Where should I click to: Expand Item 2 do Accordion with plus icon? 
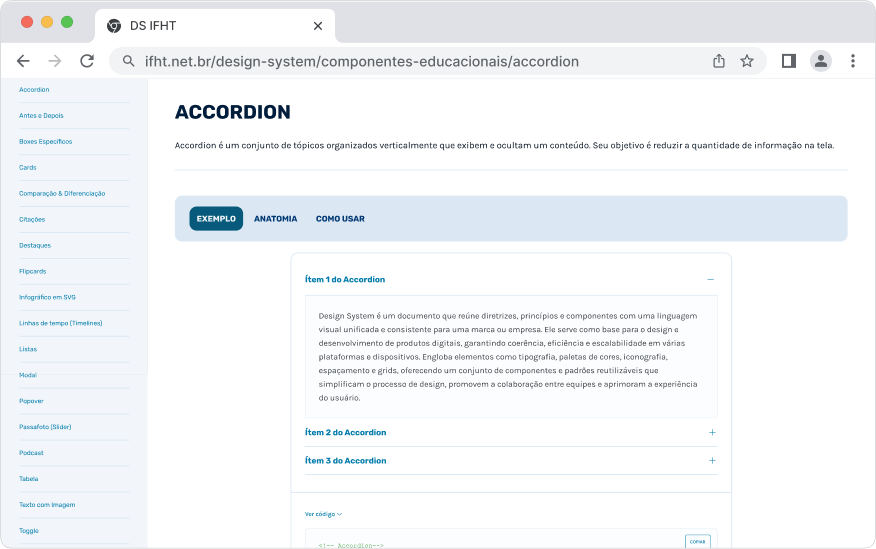(712, 432)
